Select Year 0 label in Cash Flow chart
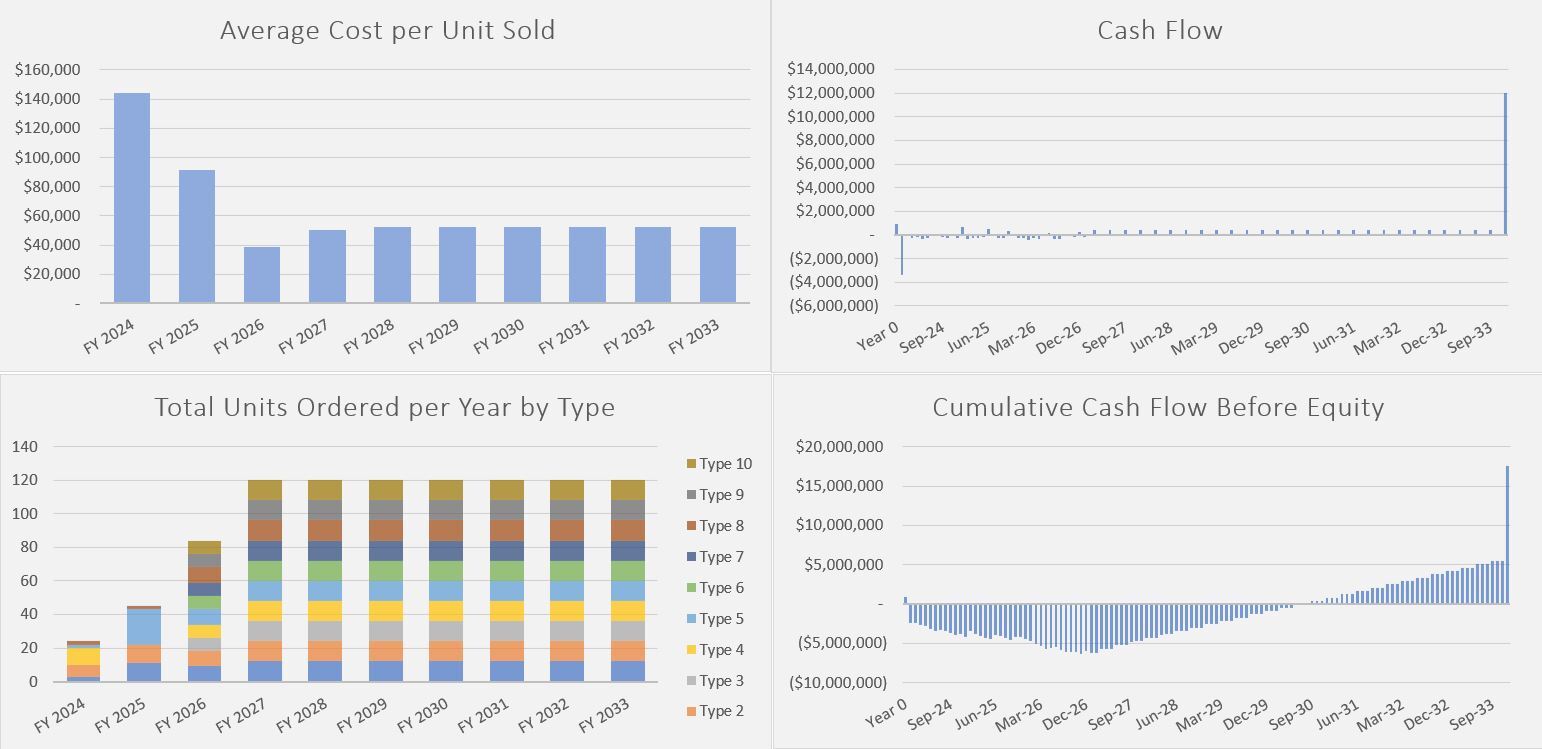The width and height of the screenshot is (1542, 749). click(878, 335)
